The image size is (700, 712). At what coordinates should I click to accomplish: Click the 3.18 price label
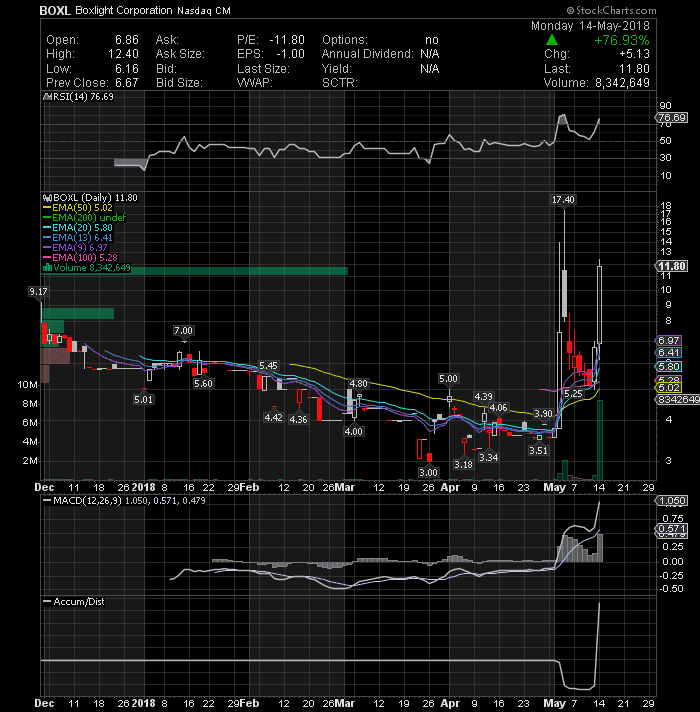coord(463,465)
